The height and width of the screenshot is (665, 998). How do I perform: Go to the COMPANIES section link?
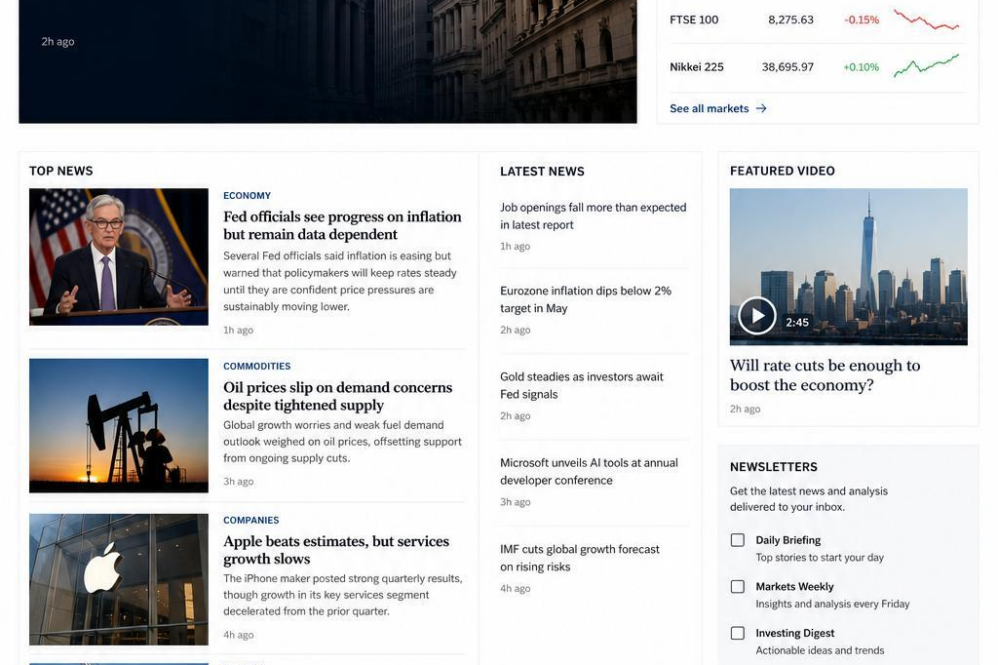[x=251, y=521]
